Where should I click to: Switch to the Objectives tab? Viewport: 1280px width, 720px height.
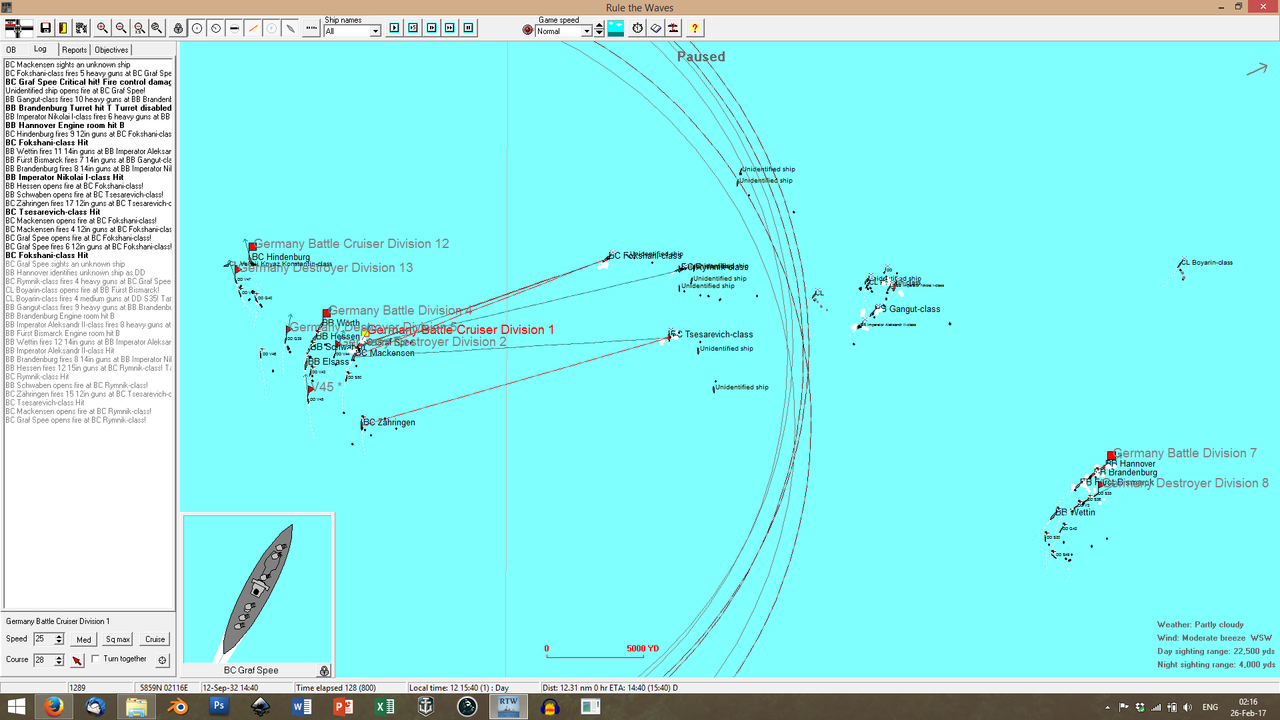[111, 49]
